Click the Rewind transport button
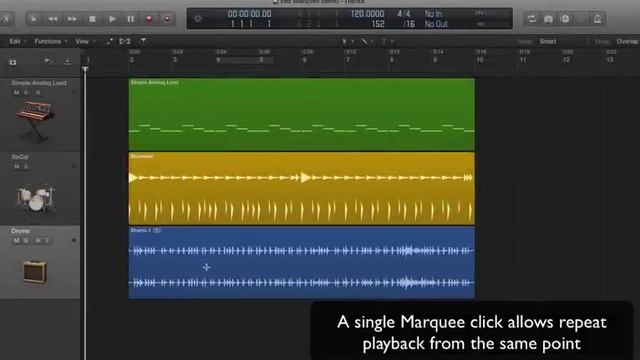This screenshot has width=640, height=360. [53, 19]
